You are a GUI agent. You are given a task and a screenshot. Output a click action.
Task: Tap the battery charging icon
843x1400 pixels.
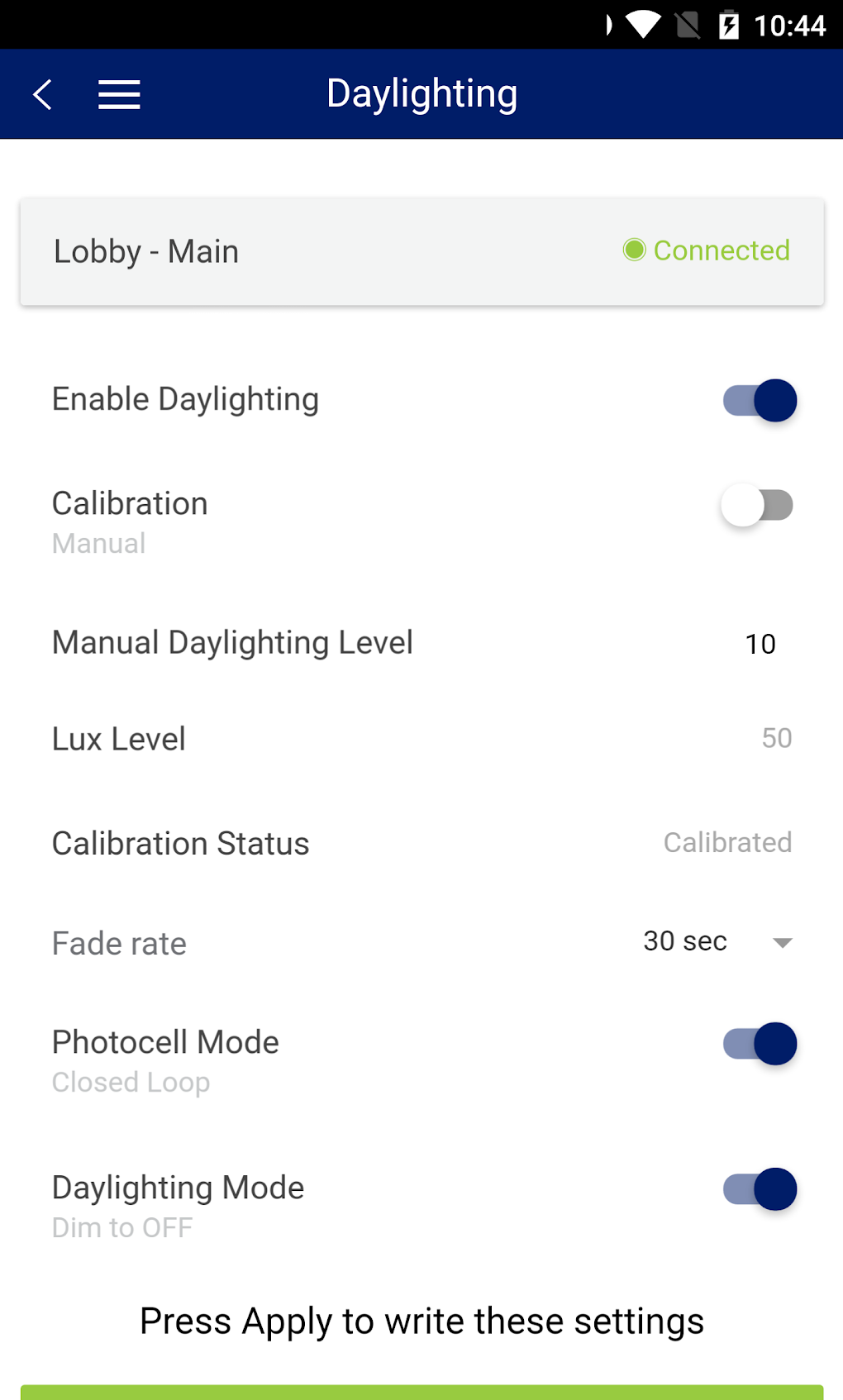(x=728, y=25)
